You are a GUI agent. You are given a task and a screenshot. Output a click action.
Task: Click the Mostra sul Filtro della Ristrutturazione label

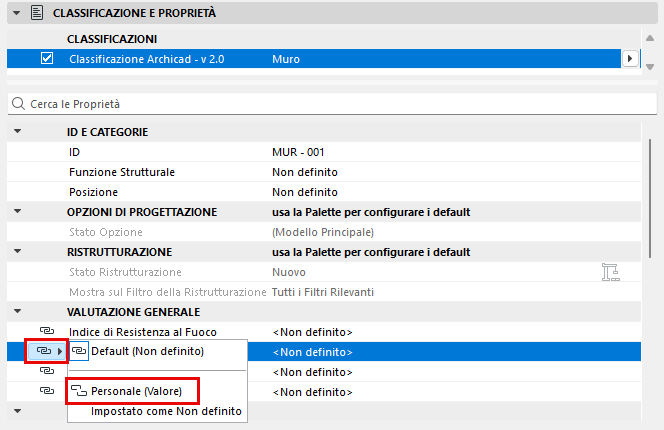(168, 292)
